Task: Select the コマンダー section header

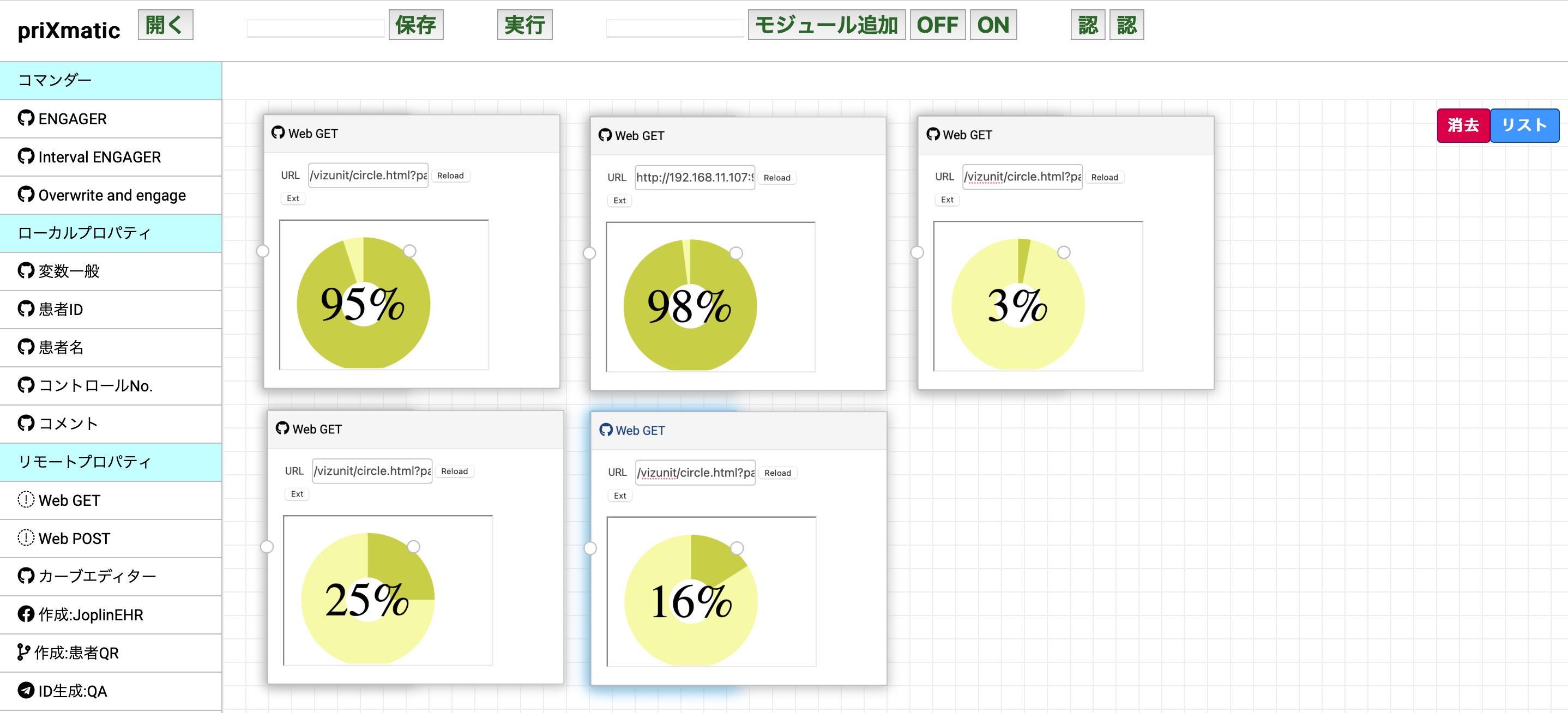Action: 111,80
